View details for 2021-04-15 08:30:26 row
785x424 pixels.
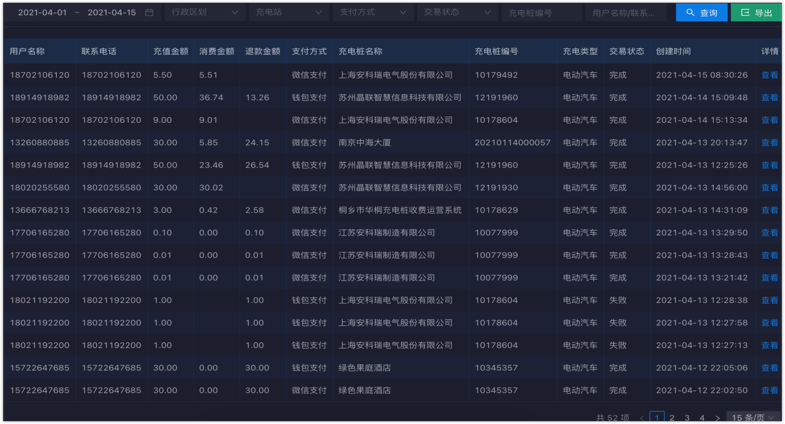[x=769, y=75]
